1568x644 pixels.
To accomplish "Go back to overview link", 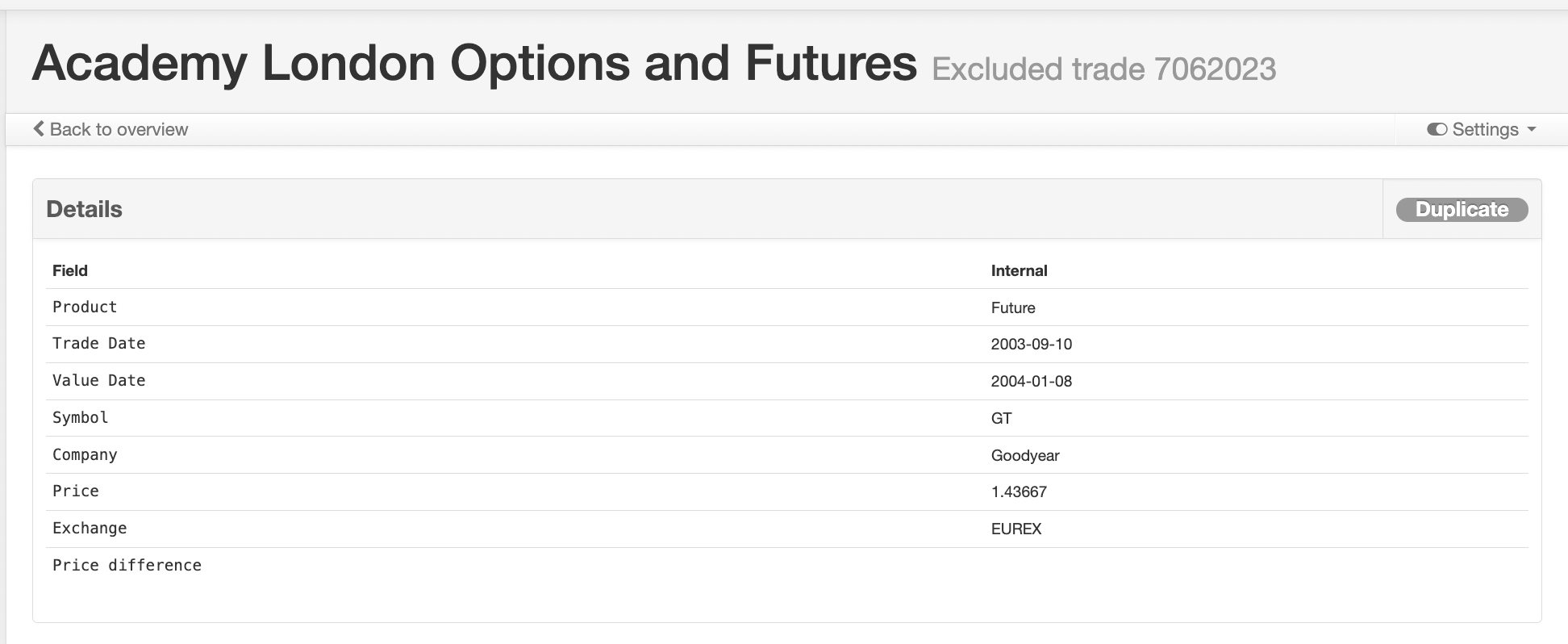I will [111, 129].
